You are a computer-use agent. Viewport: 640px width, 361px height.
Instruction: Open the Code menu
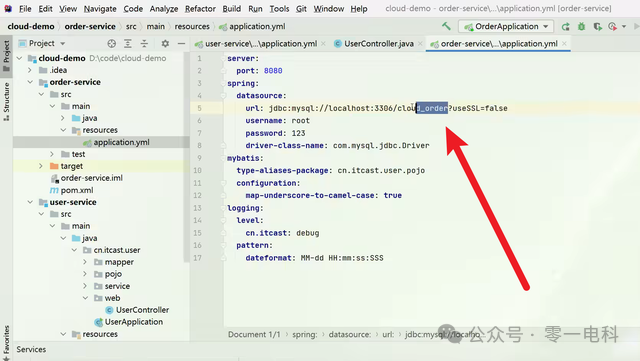click(x=133, y=9)
